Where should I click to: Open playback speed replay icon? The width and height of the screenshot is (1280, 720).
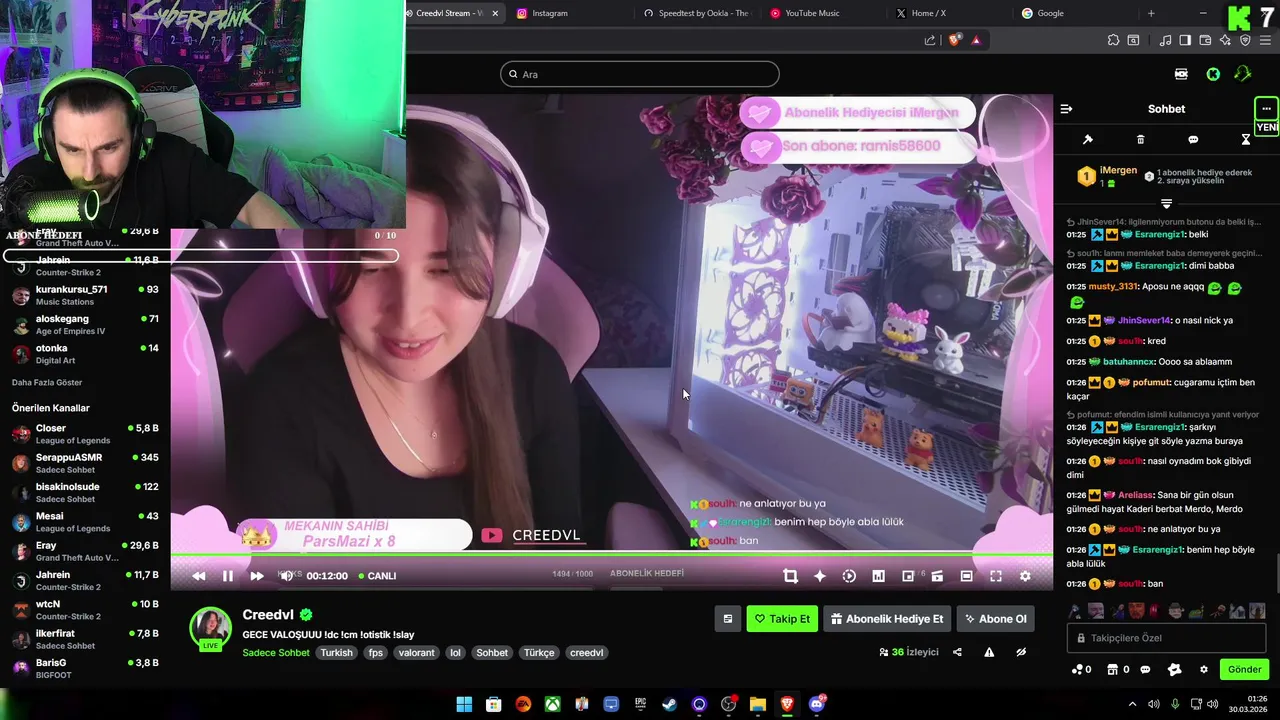[849, 576]
